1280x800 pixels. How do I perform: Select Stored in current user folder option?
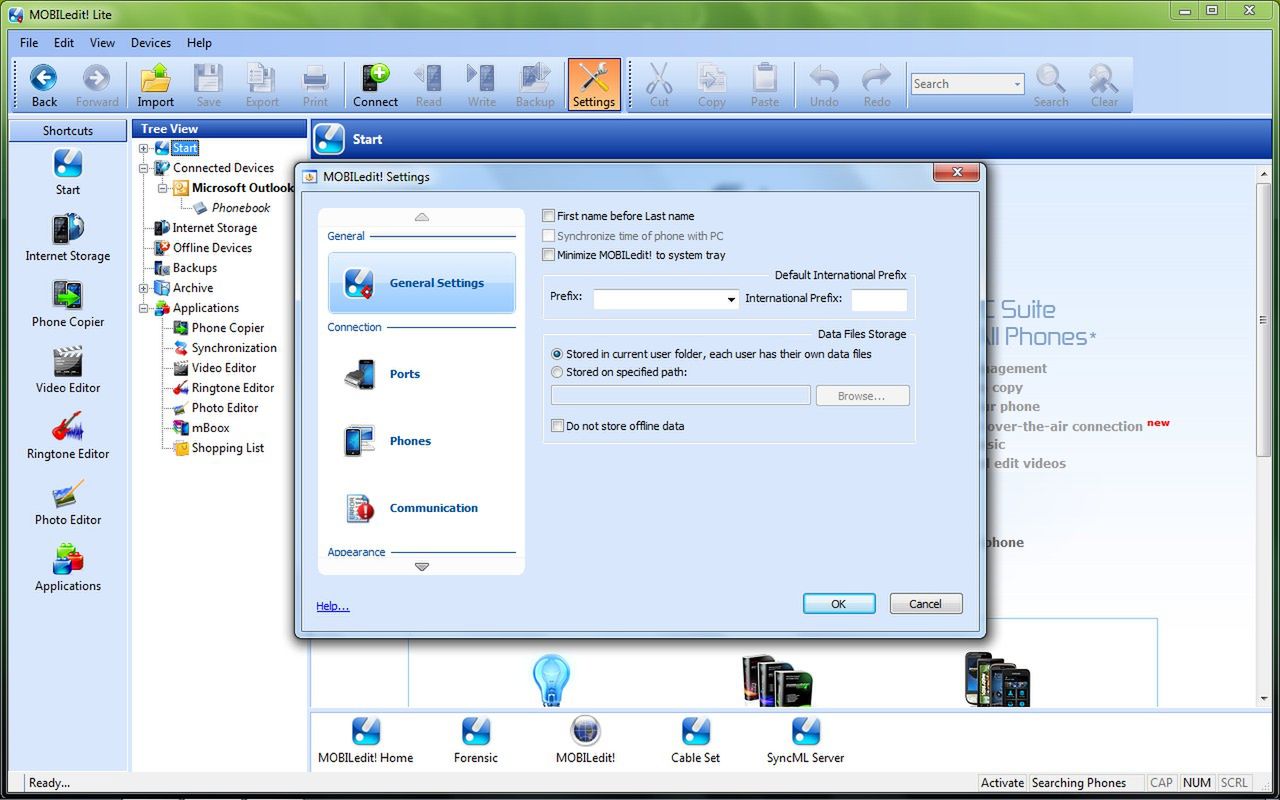[557, 354]
